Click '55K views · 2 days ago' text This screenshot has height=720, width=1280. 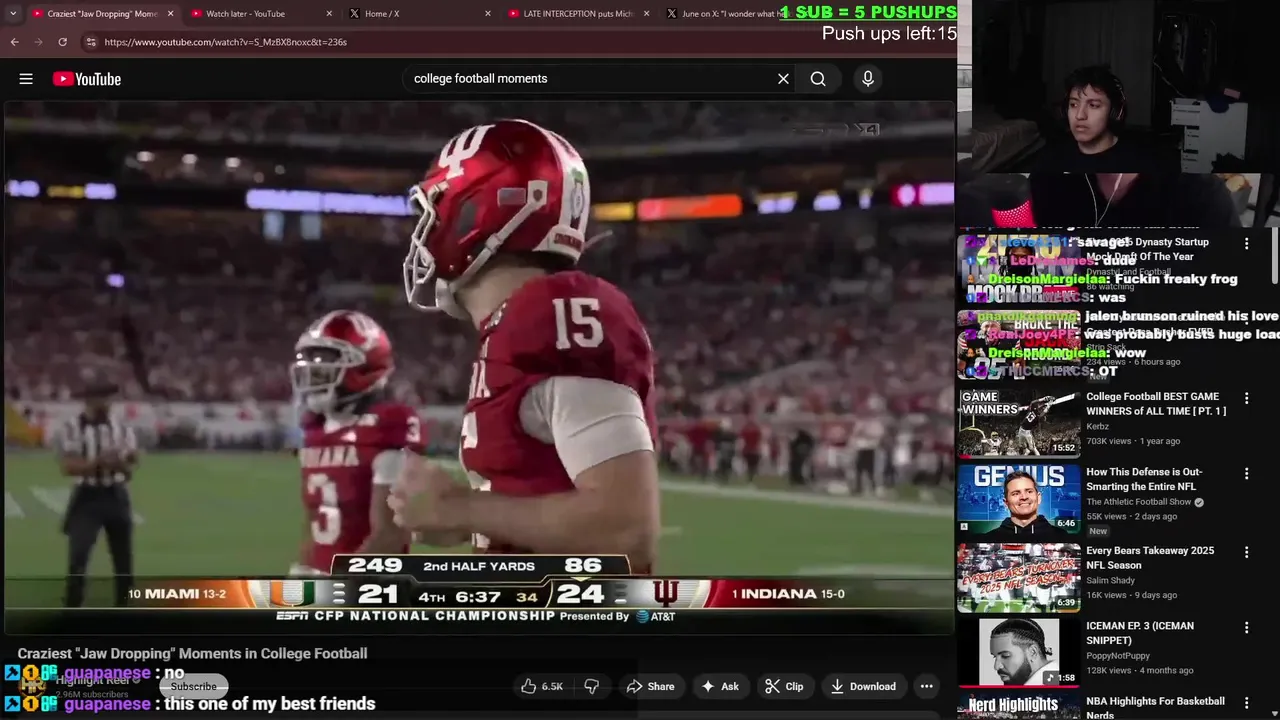1131,516
